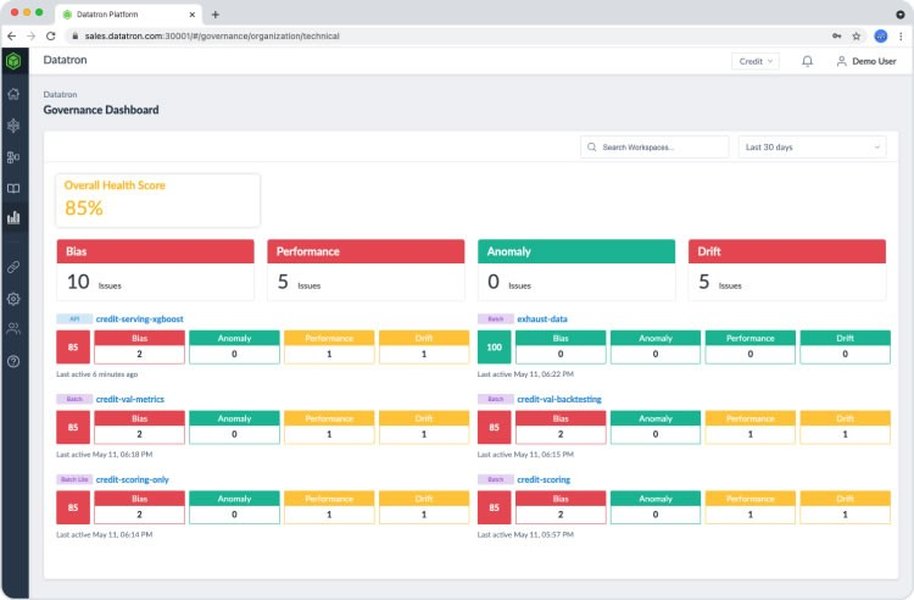Image resolution: width=914 pixels, height=600 pixels.
Task: Open the link integrations icon in sidebar
Action: coord(13,267)
